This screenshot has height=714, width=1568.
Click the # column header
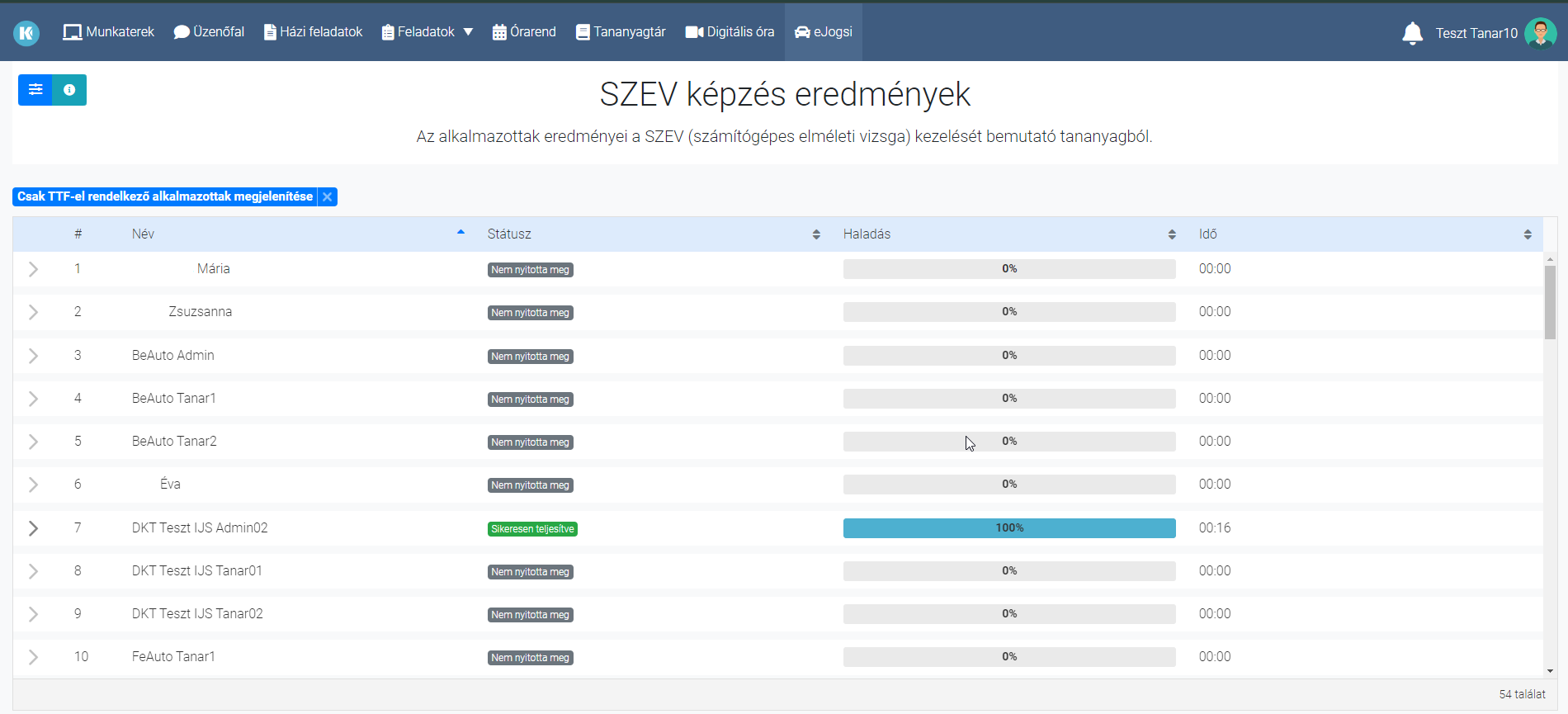[x=78, y=234]
